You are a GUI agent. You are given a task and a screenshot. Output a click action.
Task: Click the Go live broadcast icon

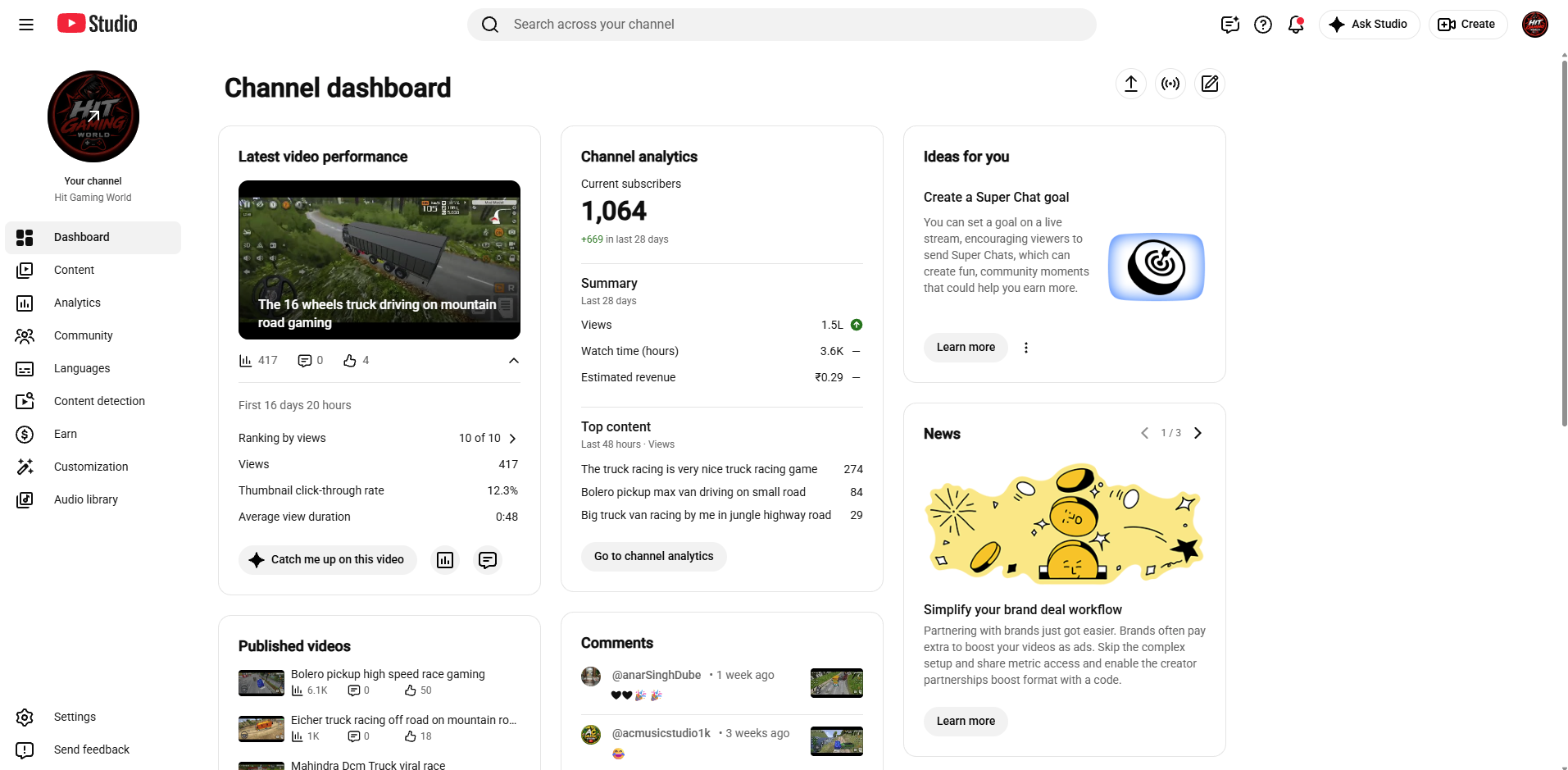(x=1170, y=84)
